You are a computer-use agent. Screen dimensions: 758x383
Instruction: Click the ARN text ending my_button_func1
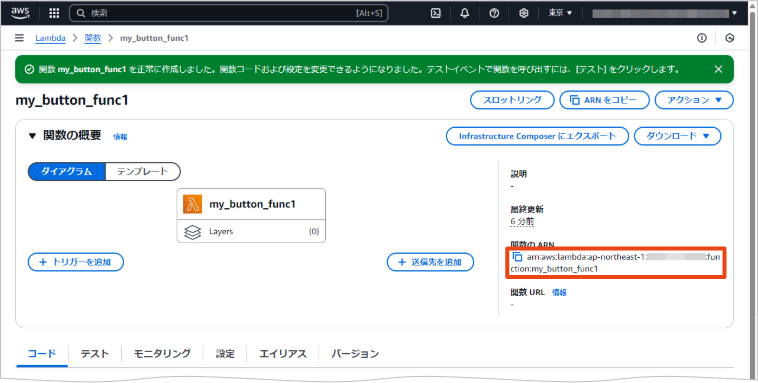pos(615,263)
